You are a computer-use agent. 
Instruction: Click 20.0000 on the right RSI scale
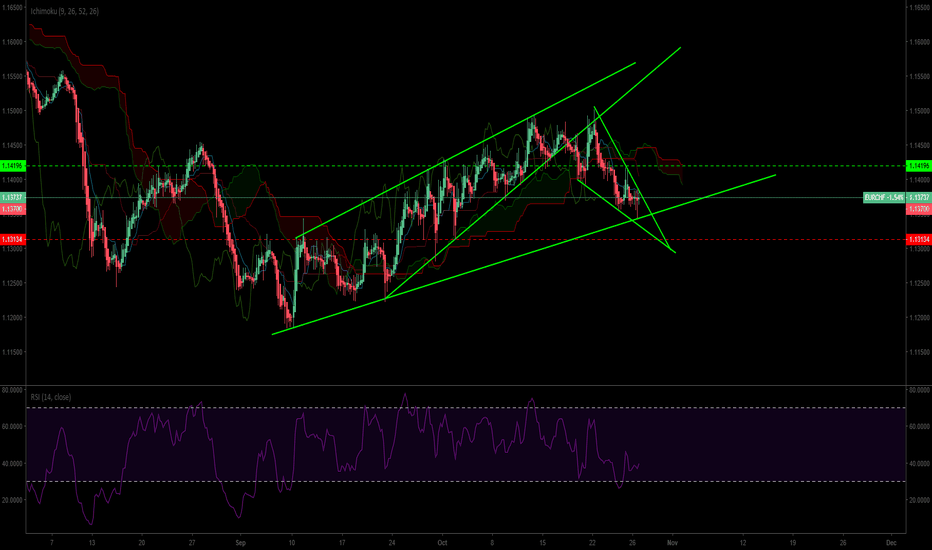coord(918,500)
